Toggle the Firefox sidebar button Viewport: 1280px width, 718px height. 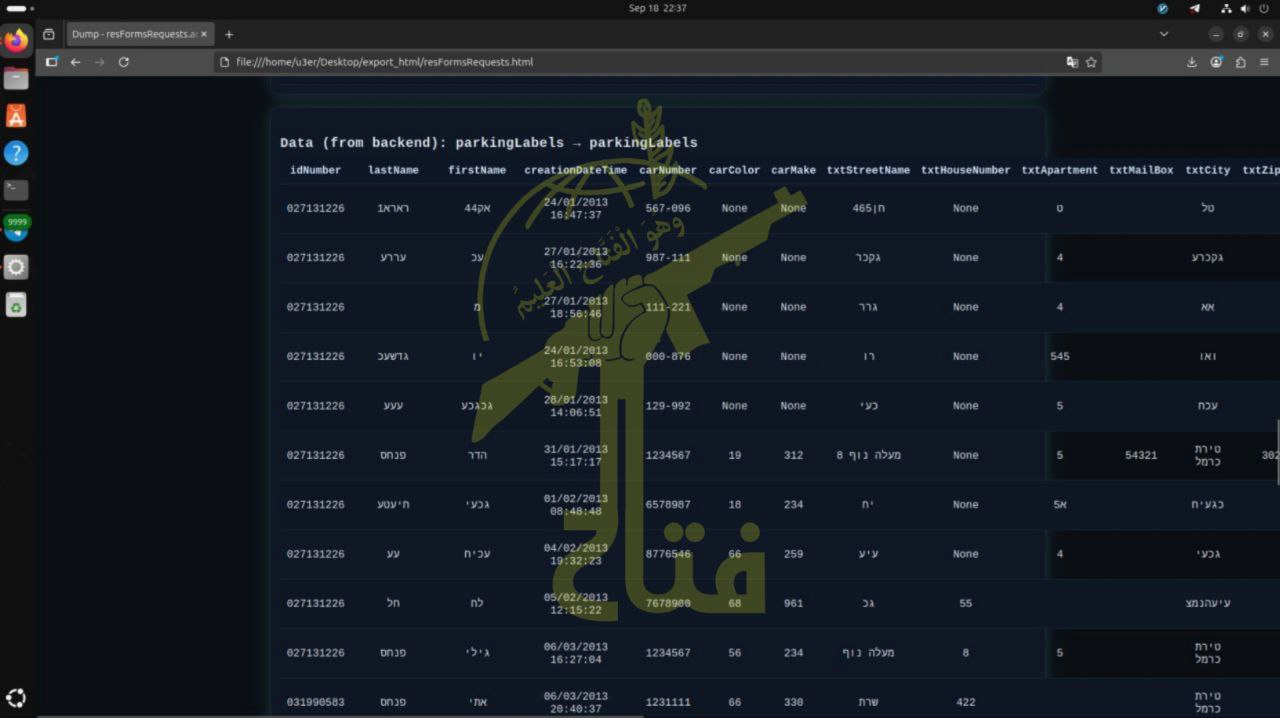coord(51,62)
